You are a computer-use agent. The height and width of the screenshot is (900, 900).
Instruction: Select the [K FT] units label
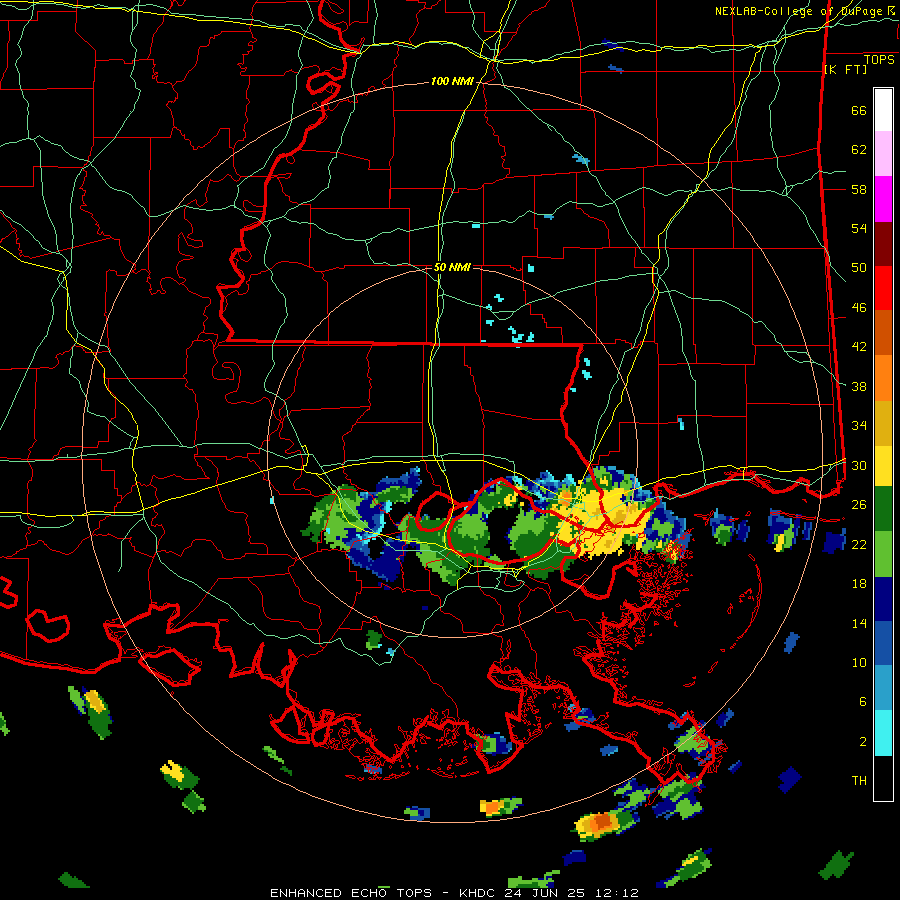[845, 69]
